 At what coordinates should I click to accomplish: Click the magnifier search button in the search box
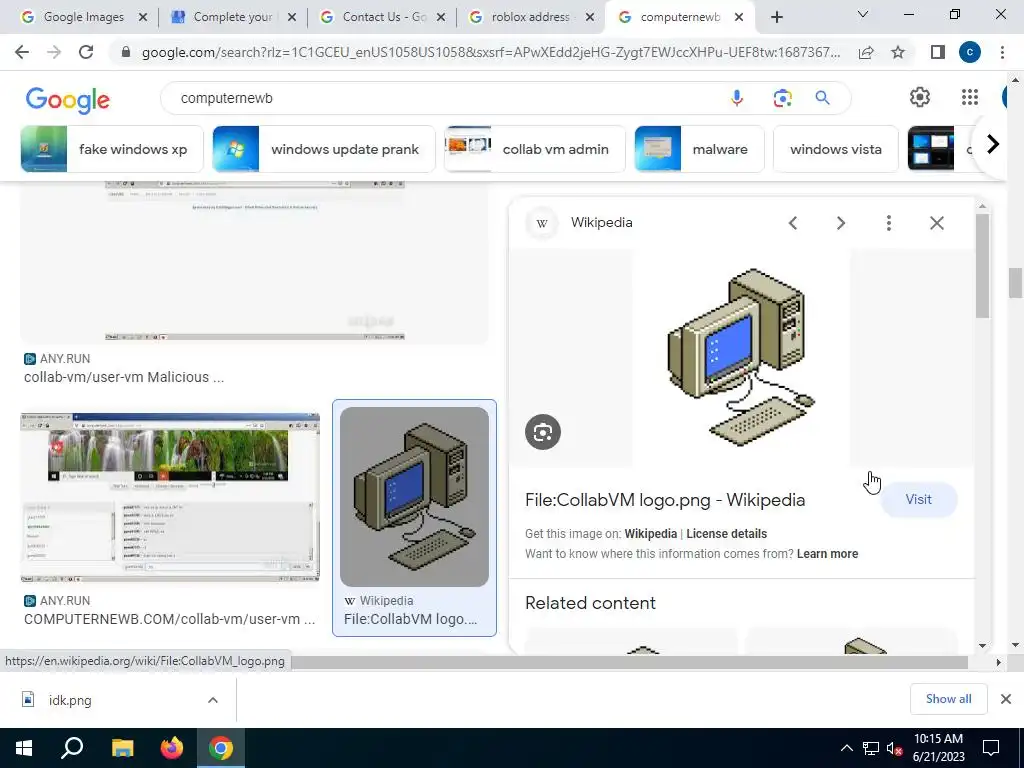pos(822,98)
